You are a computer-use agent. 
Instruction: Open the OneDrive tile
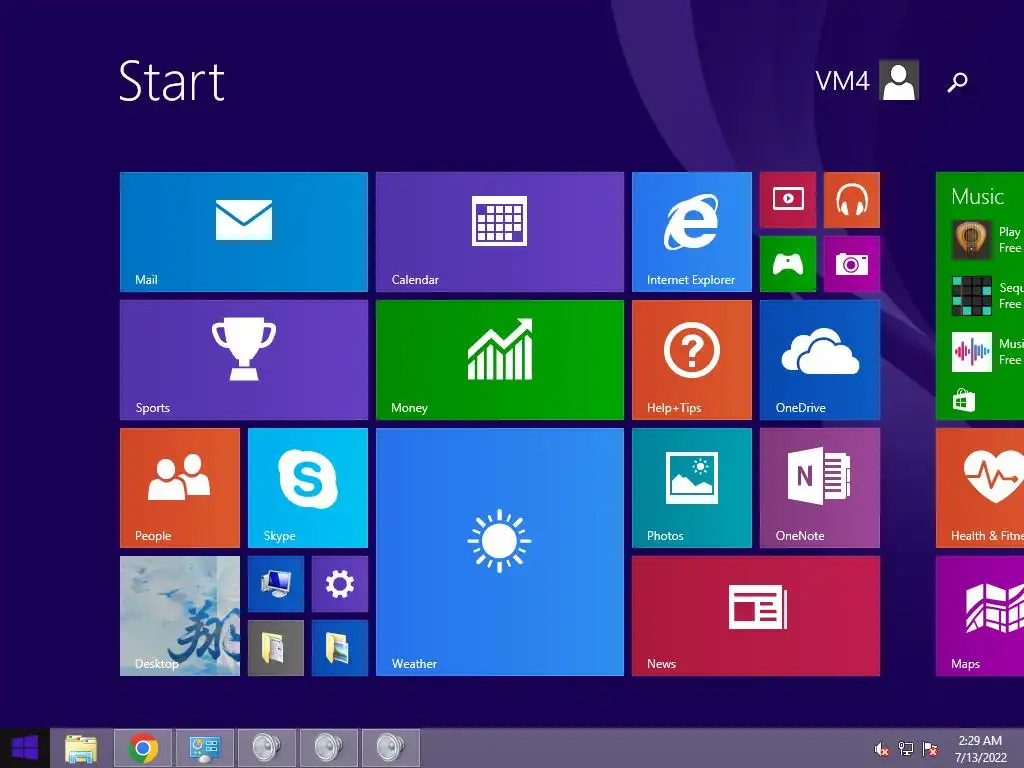pyautogui.click(x=820, y=360)
